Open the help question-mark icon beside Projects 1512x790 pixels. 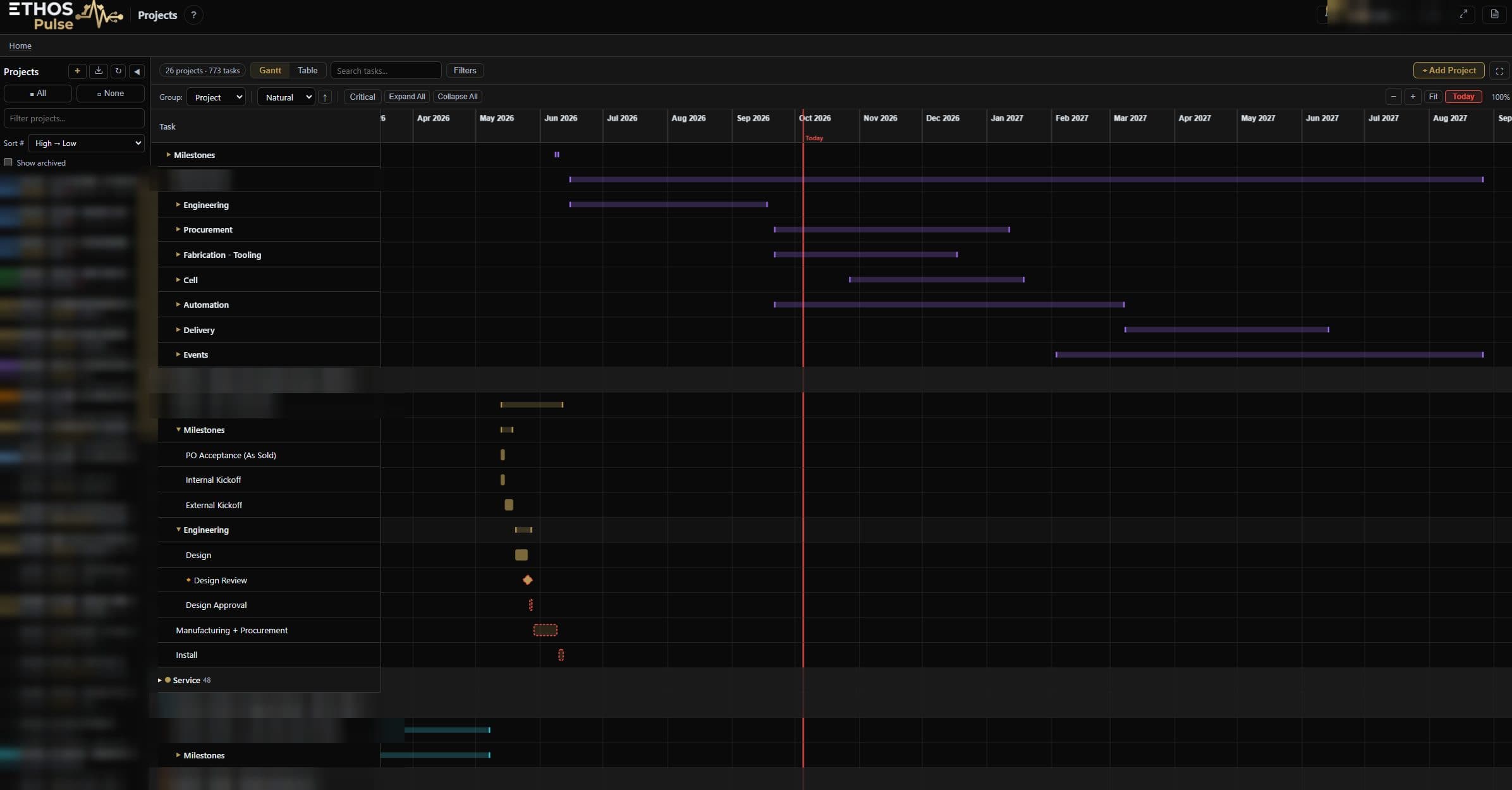tap(193, 15)
